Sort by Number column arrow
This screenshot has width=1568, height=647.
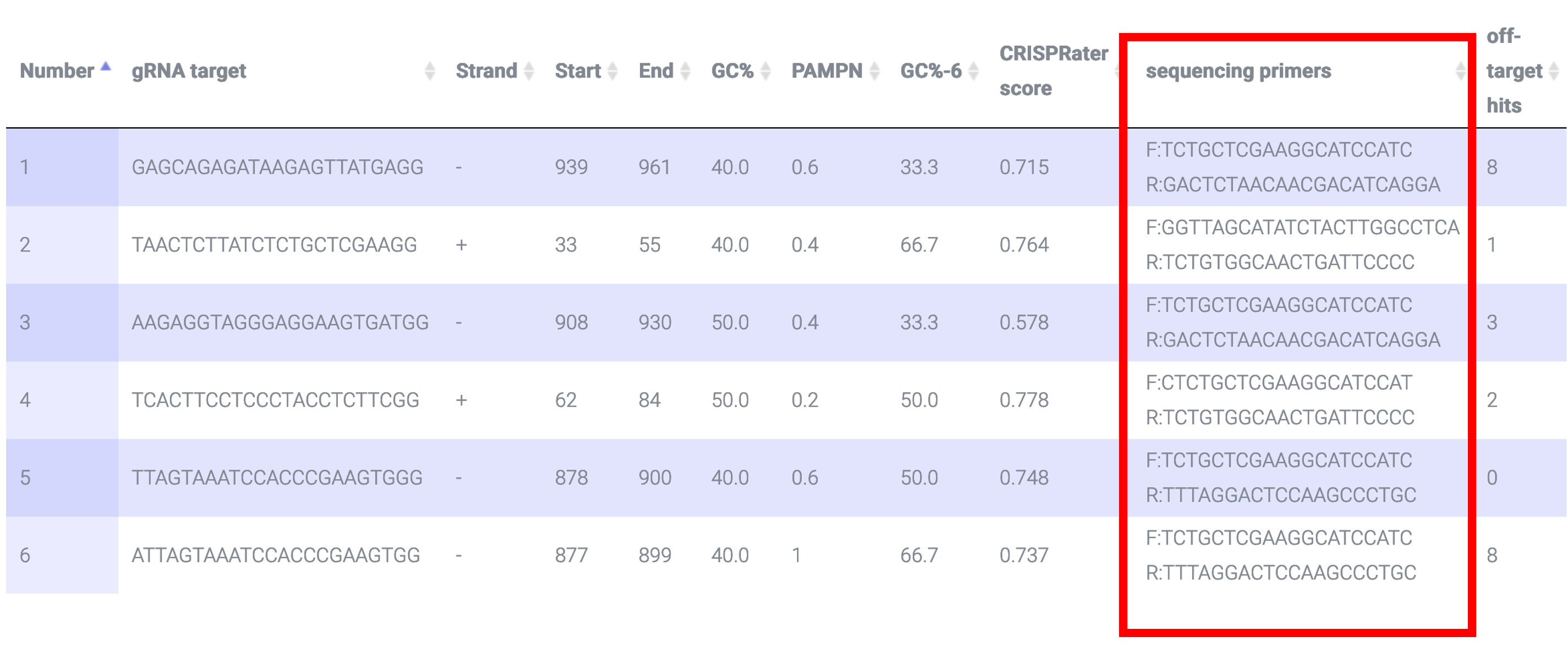click(106, 67)
